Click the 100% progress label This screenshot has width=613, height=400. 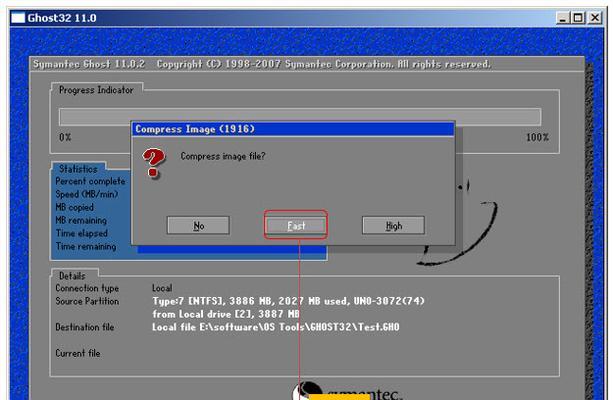537,137
